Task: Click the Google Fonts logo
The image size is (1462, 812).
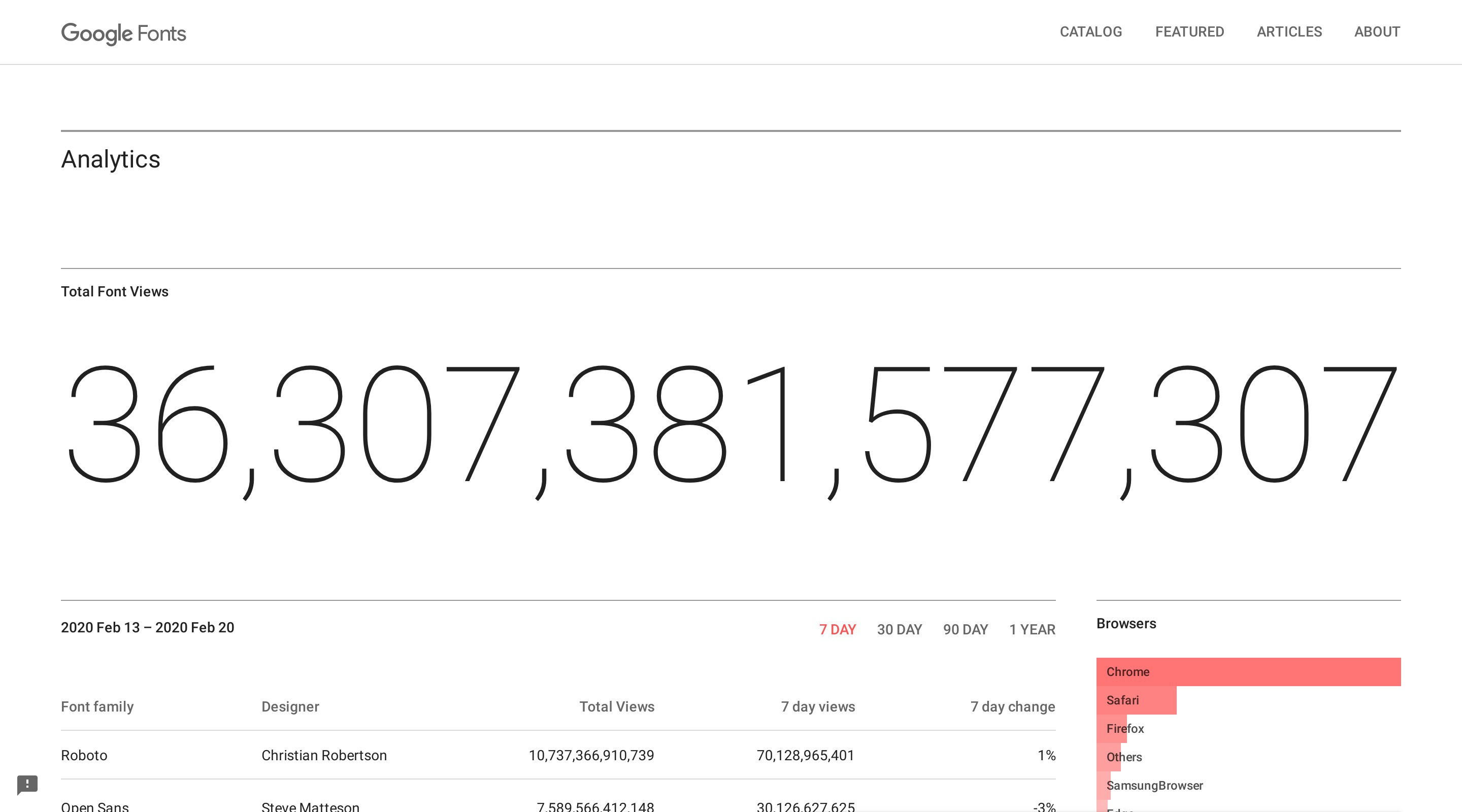Action: (123, 33)
